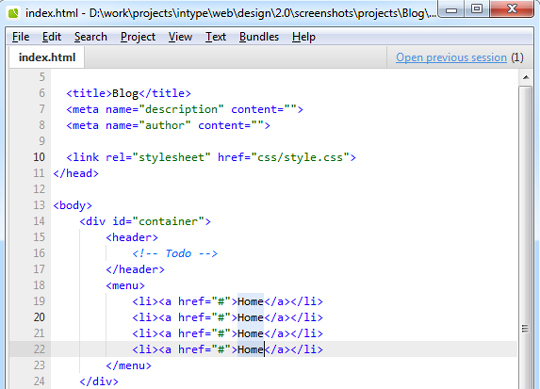This screenshot has height=389, width=540.
Task: Open the Project menu
Action: click(x=138, y=37)
